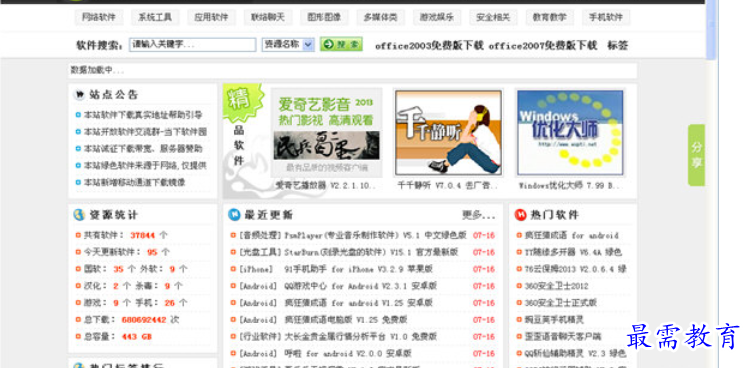Click the green 搜索 search button
Image resolution: width=748 pixels, height=368 pixels.
tap(341, 44)
